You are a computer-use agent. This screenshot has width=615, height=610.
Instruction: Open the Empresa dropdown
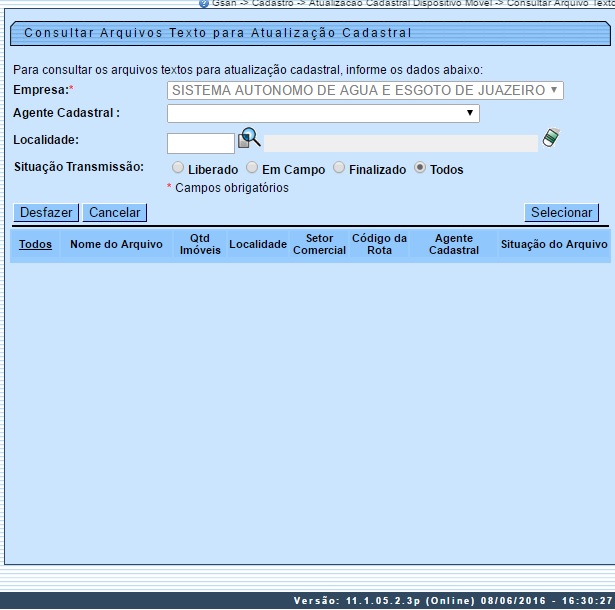click(x=365, y=90)
